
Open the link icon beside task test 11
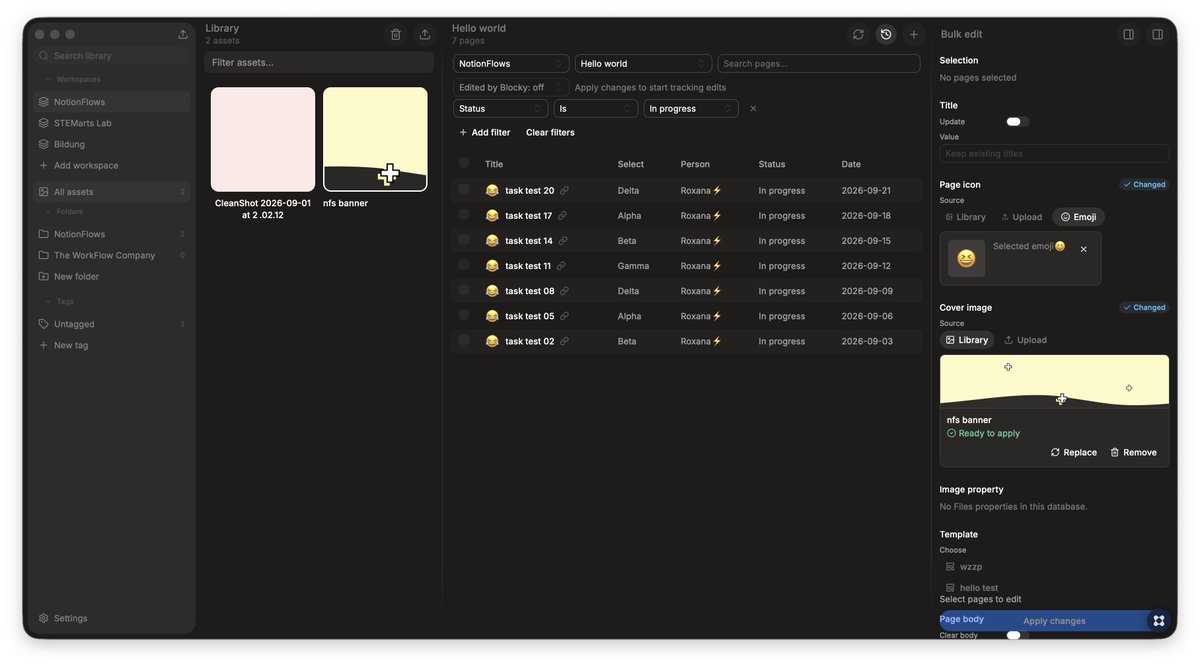(x=561, y=266)
